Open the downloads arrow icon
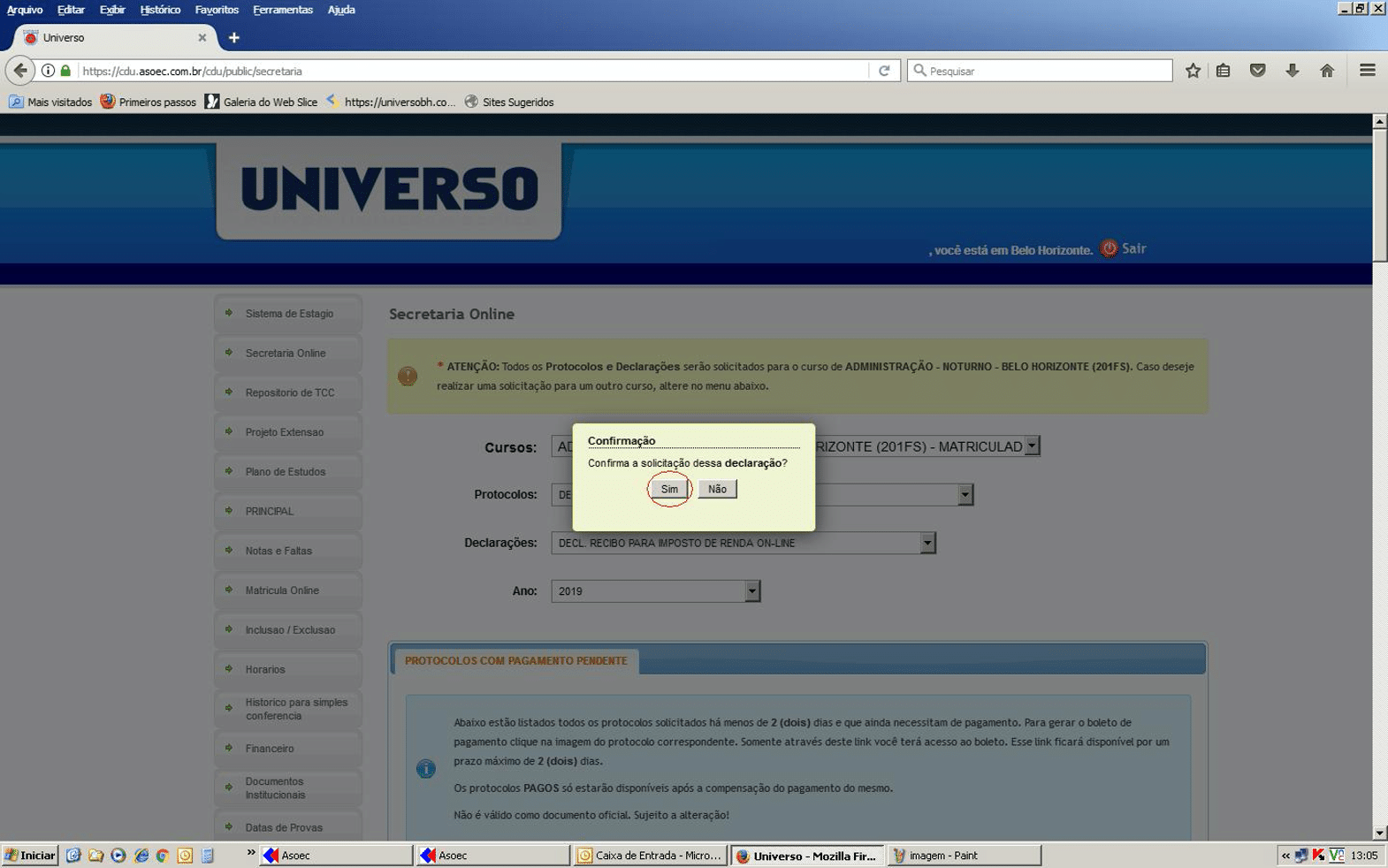This screenshot has width=1388, height=868. point(1292,71)
